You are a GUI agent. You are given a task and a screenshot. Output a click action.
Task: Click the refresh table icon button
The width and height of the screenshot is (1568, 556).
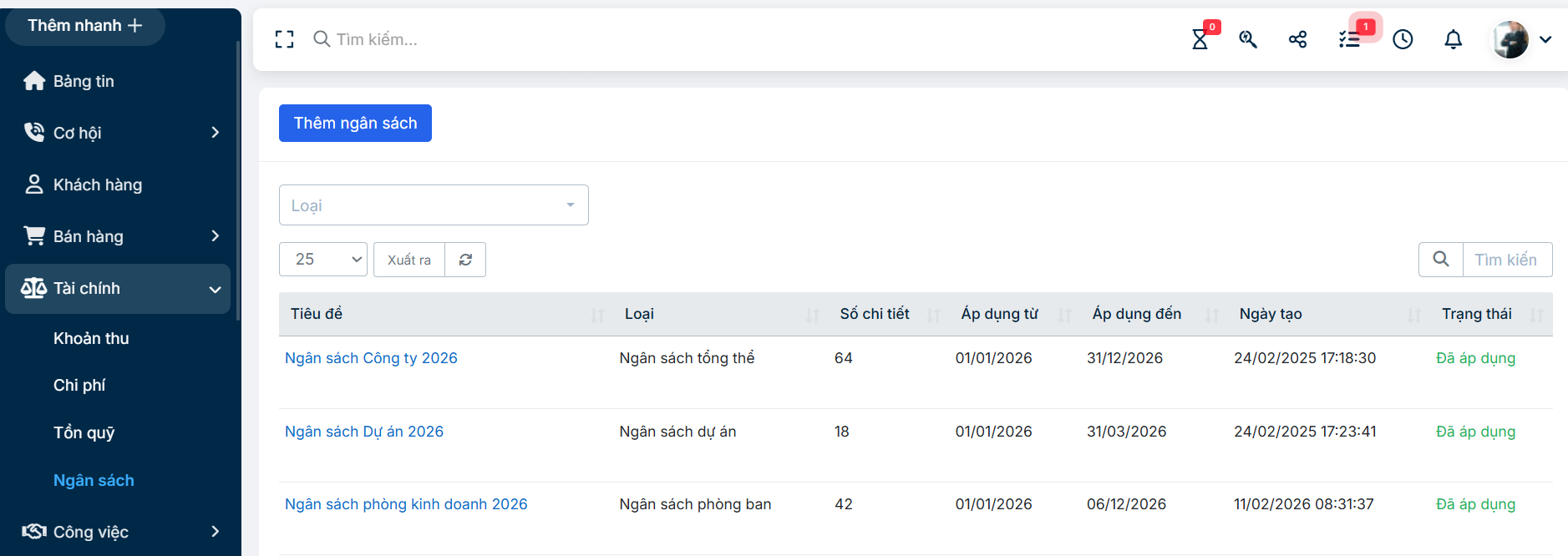coord(465,260)
